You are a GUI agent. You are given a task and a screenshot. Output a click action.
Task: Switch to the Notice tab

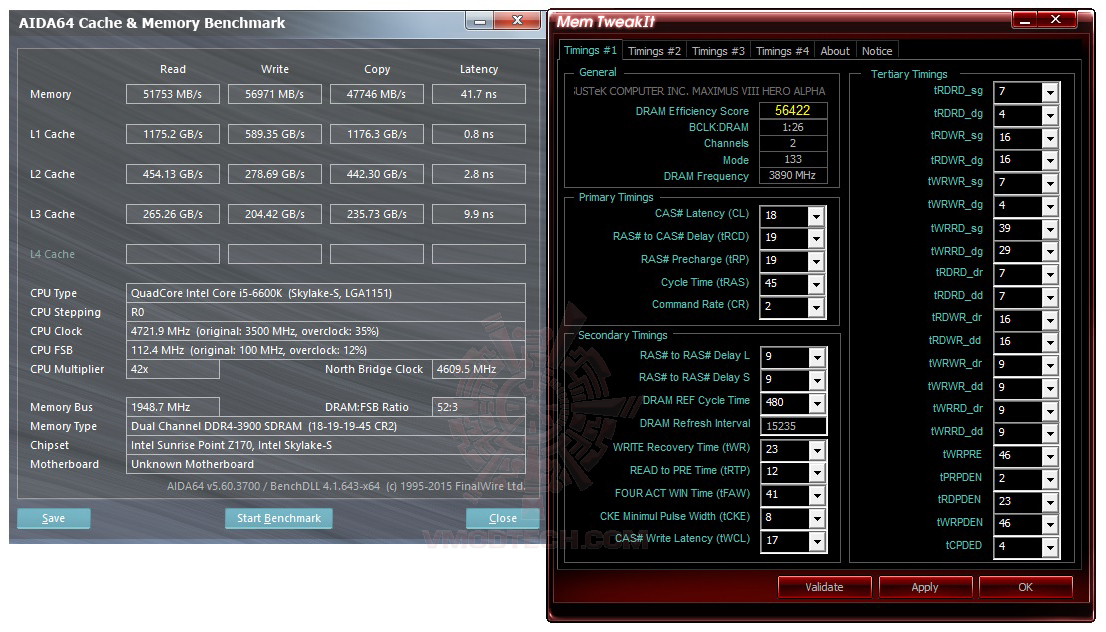877,51
